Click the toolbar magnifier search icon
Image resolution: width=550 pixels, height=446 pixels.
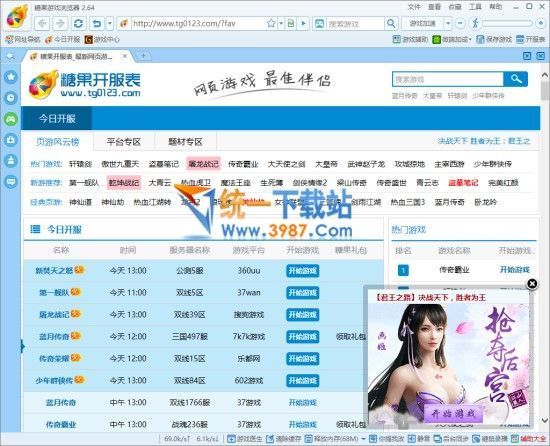pos(391,23)
